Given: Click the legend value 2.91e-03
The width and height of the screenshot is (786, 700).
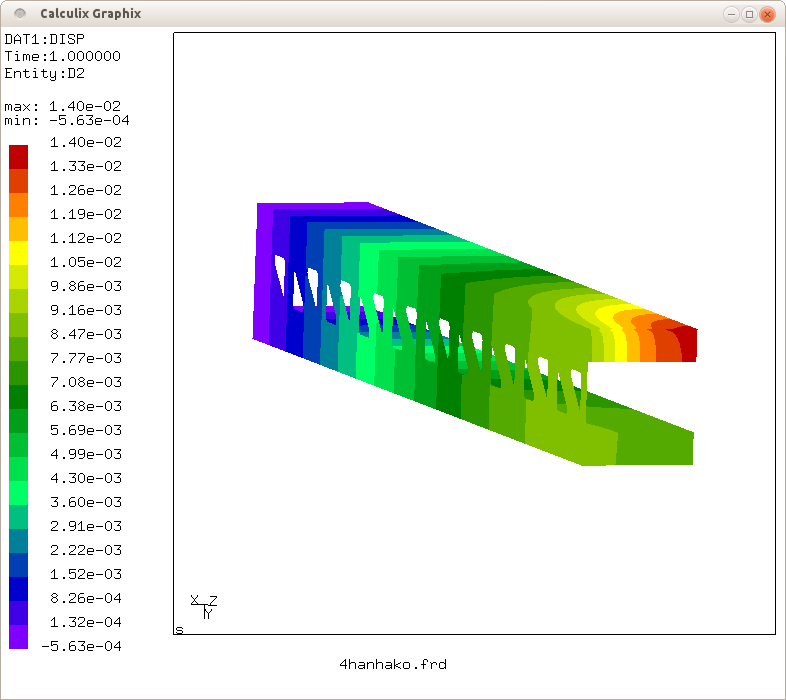Looking at the screenshot, I should tap(86, 527).
